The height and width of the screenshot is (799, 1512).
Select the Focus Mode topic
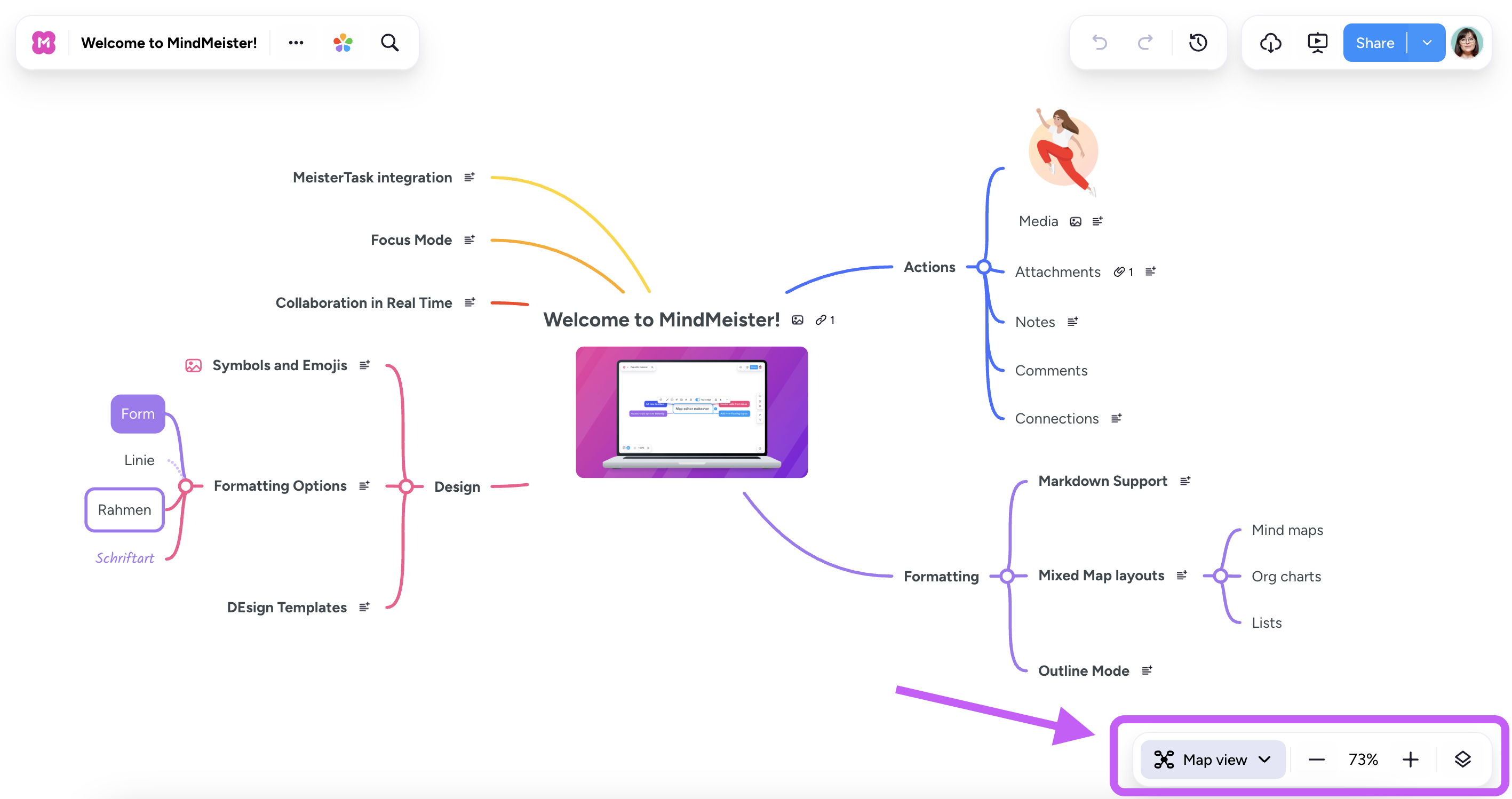pos(411,240)
